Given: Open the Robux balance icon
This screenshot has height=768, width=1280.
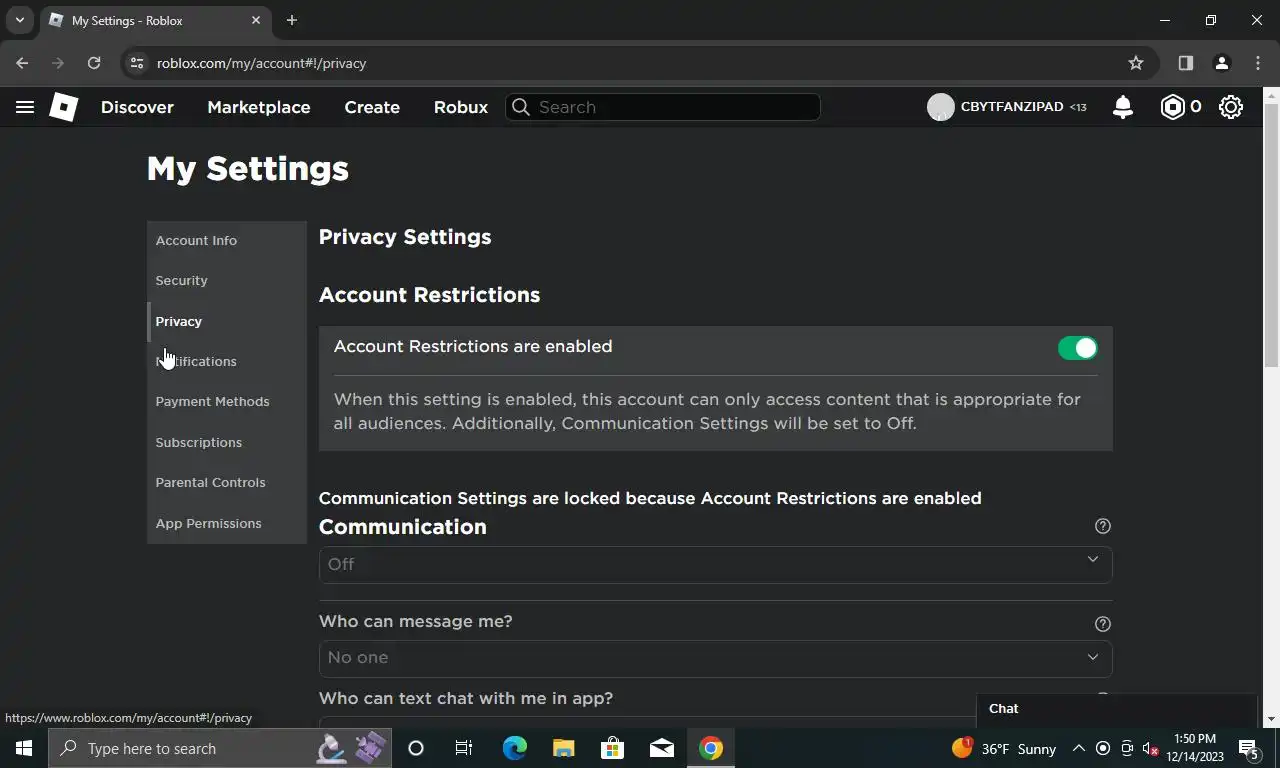Looking at the screenshot, I should pos(1172,107).
